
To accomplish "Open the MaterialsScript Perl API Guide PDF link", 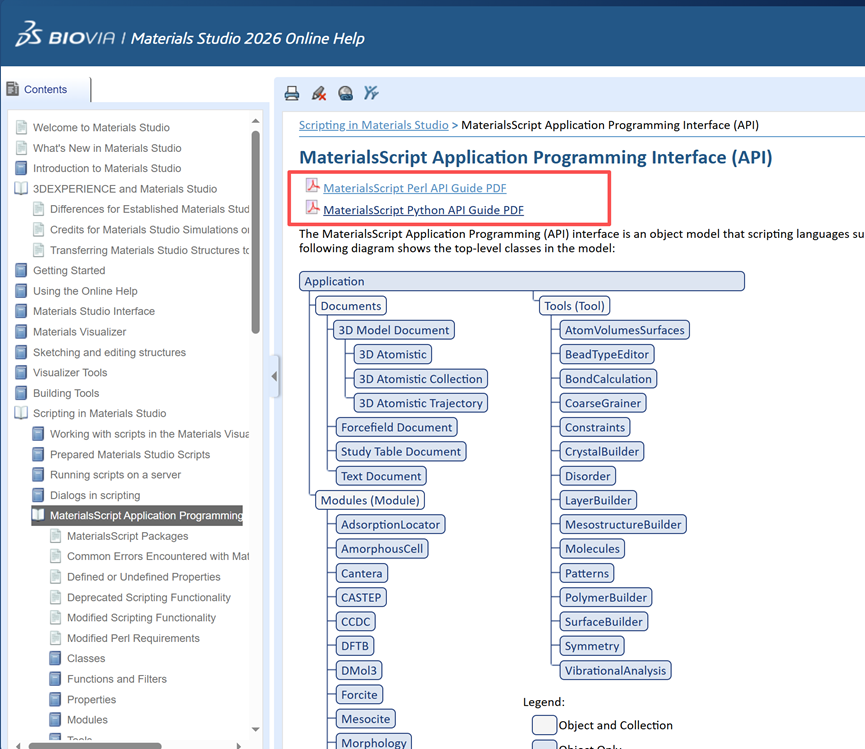I will 415,188.
